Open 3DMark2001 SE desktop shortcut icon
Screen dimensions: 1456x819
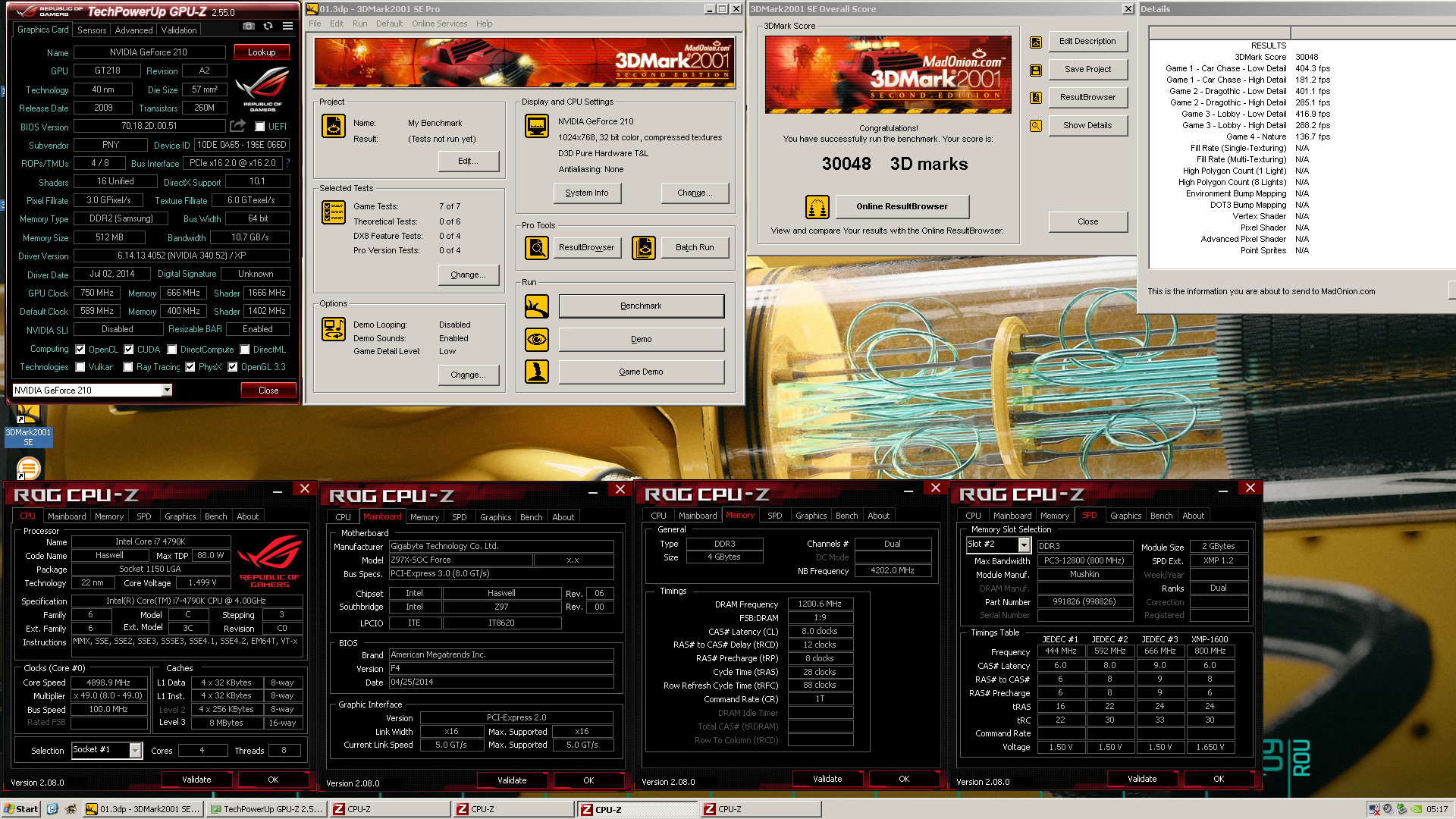tap(28, 425)
